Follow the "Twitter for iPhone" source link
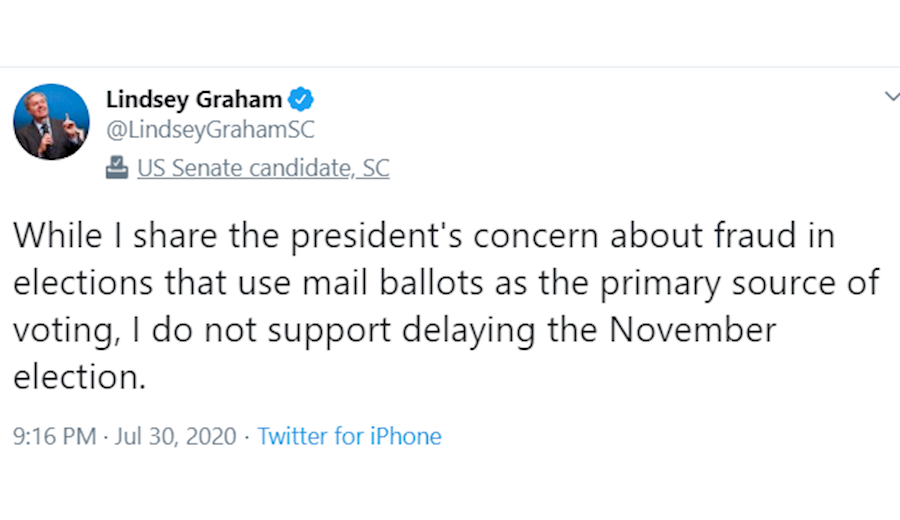This screenshot has height=520, width=900. [x=349, y=436]
